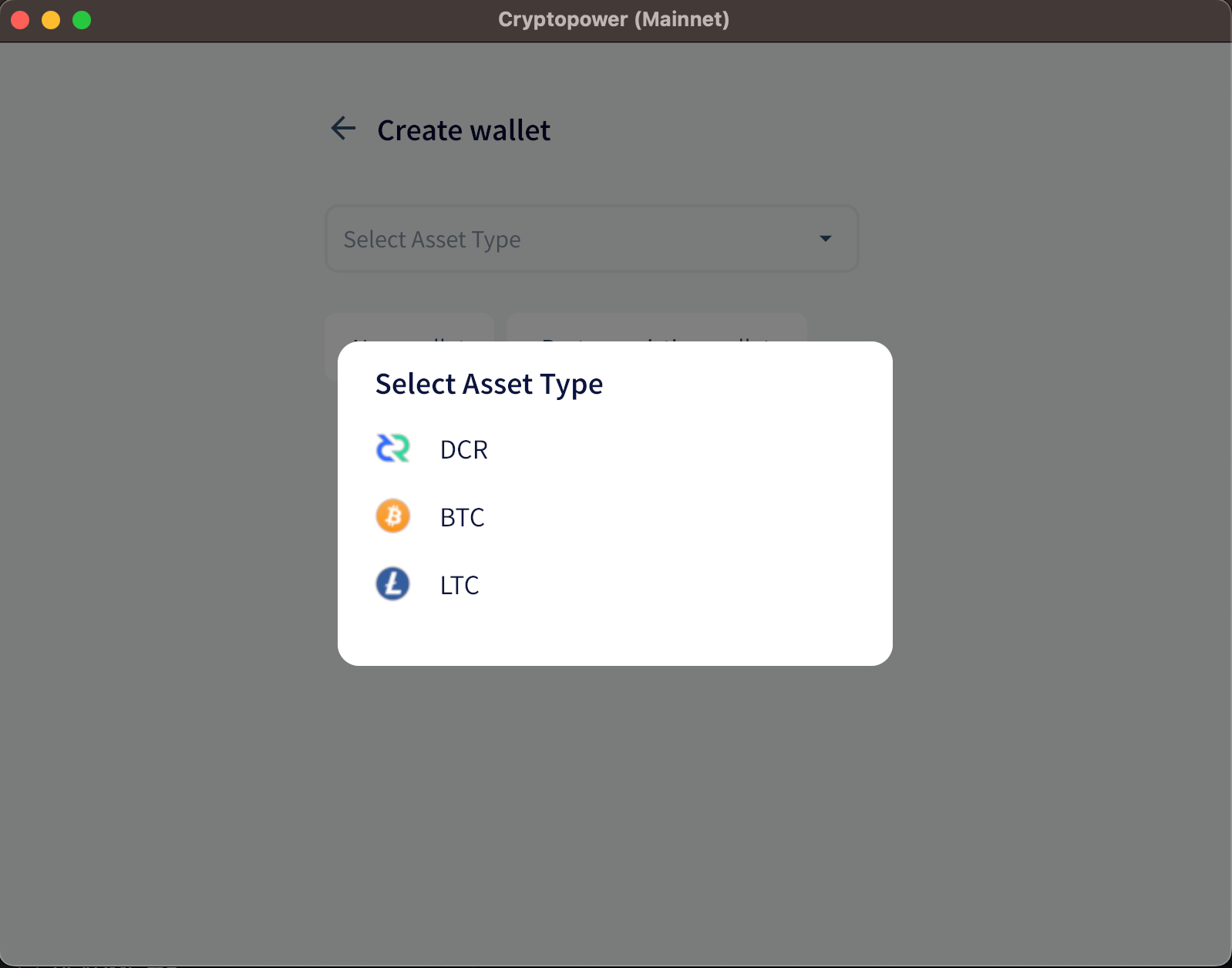Close the Cryptopower window with red button
This screenshot has height=968, width=1232.
pyautogui.click(x=21, y=20)
